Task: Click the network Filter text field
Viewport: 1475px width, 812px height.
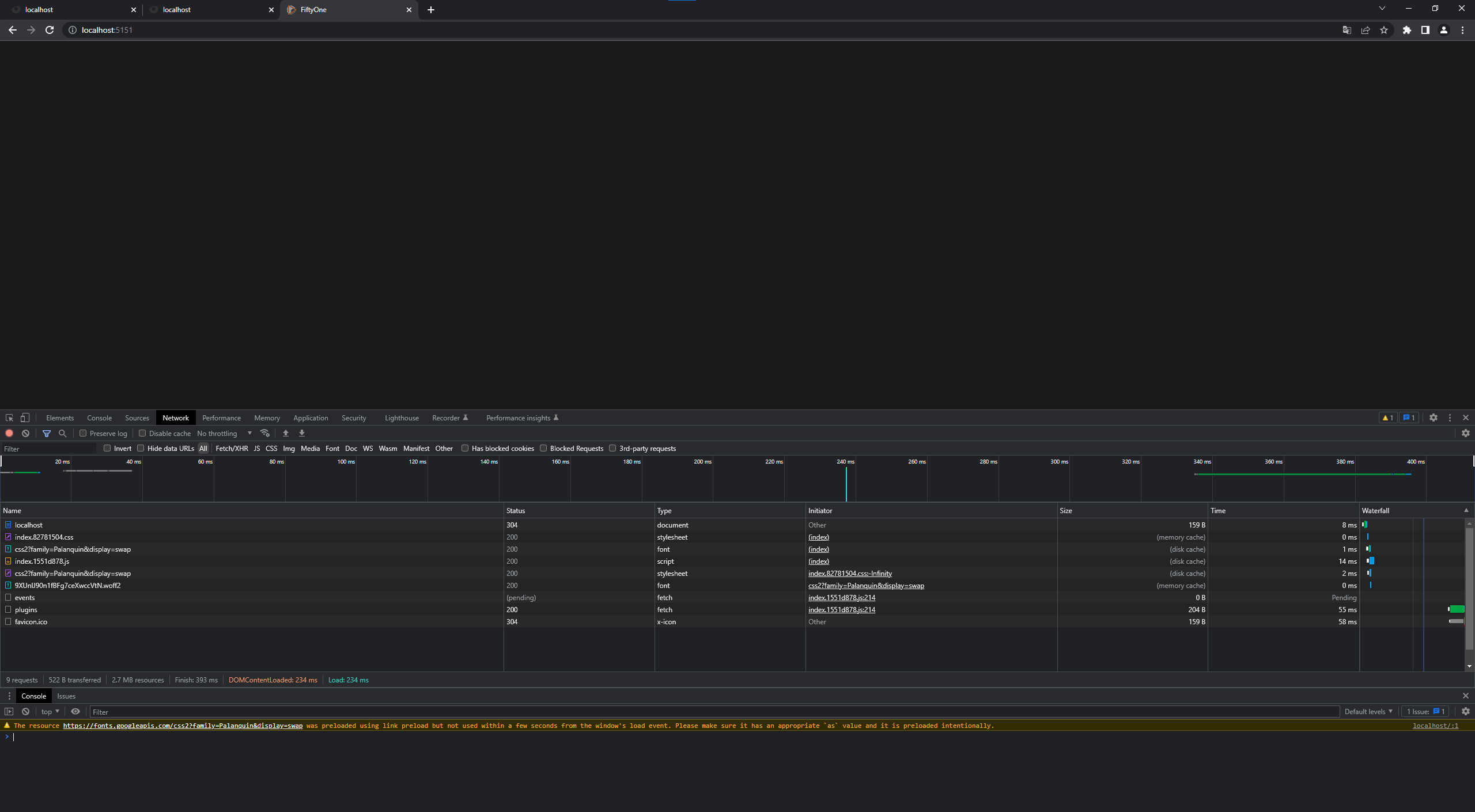Action: (49, 449)
